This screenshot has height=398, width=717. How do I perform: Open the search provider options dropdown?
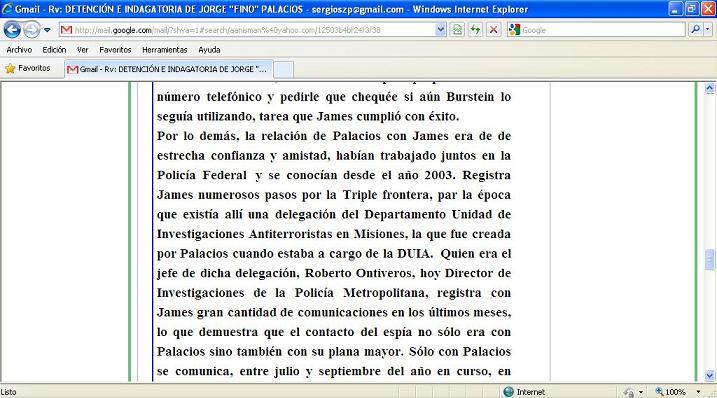point(708,30)
